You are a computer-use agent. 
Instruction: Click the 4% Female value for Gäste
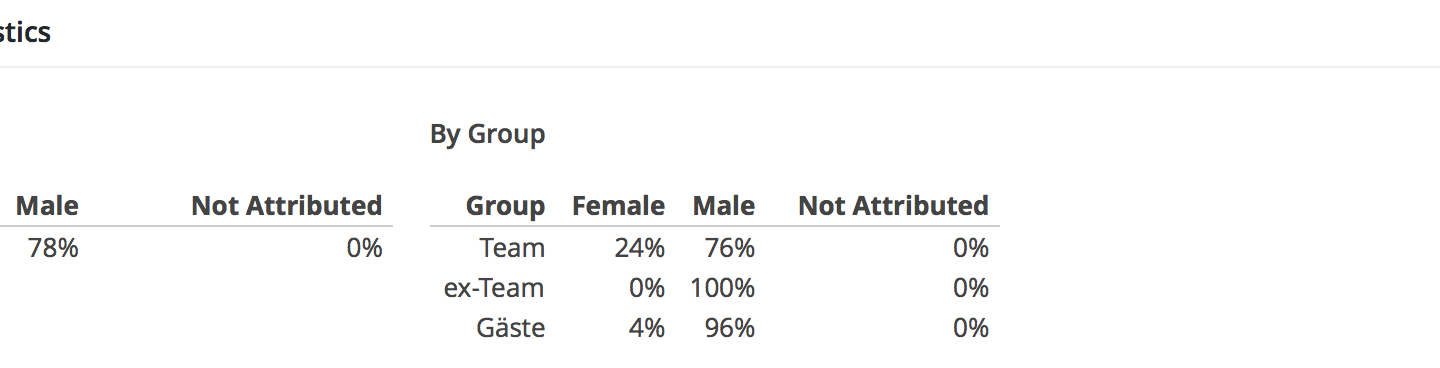click(x=647, y=328)
